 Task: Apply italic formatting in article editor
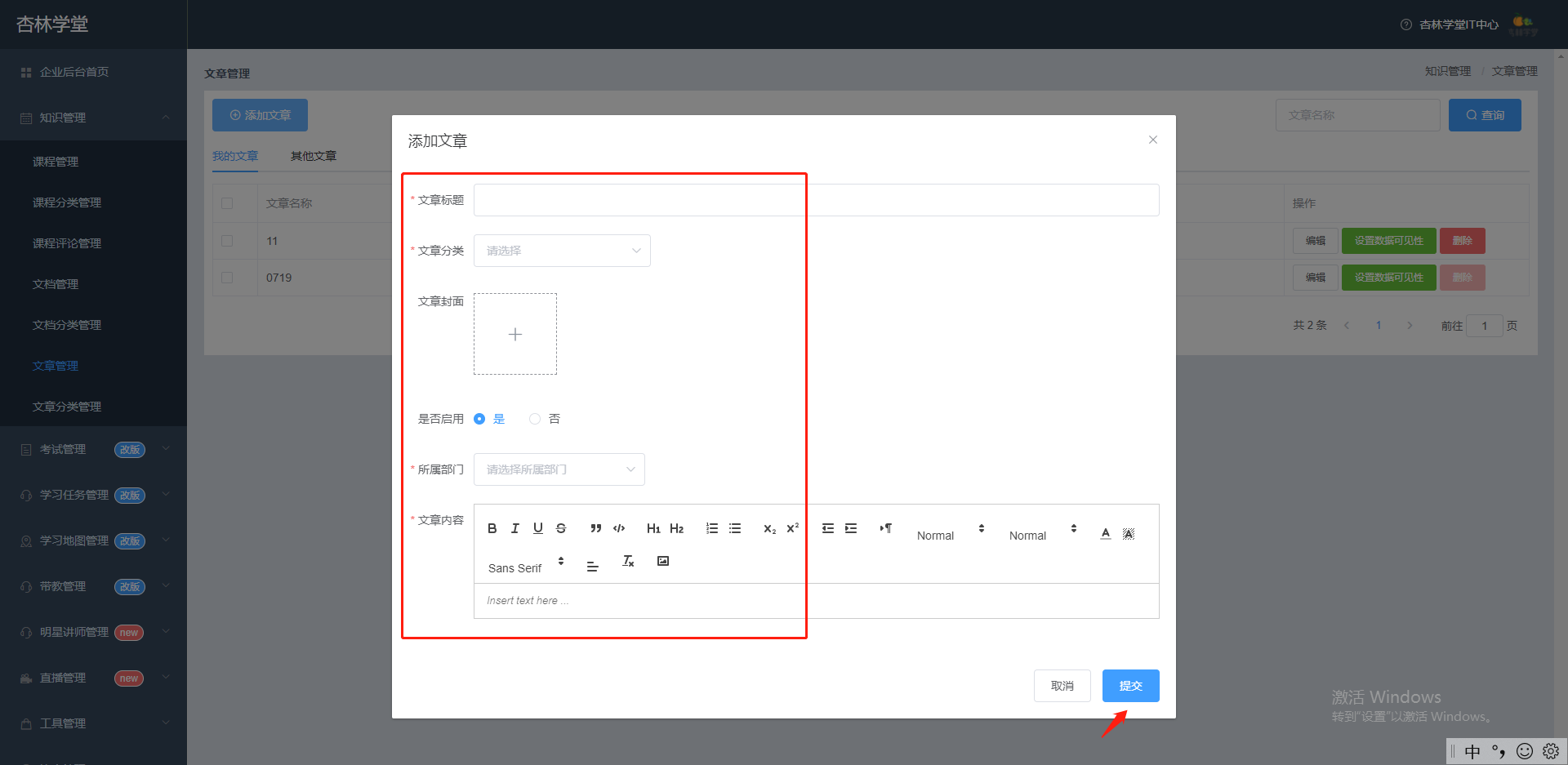click(514, 528)
